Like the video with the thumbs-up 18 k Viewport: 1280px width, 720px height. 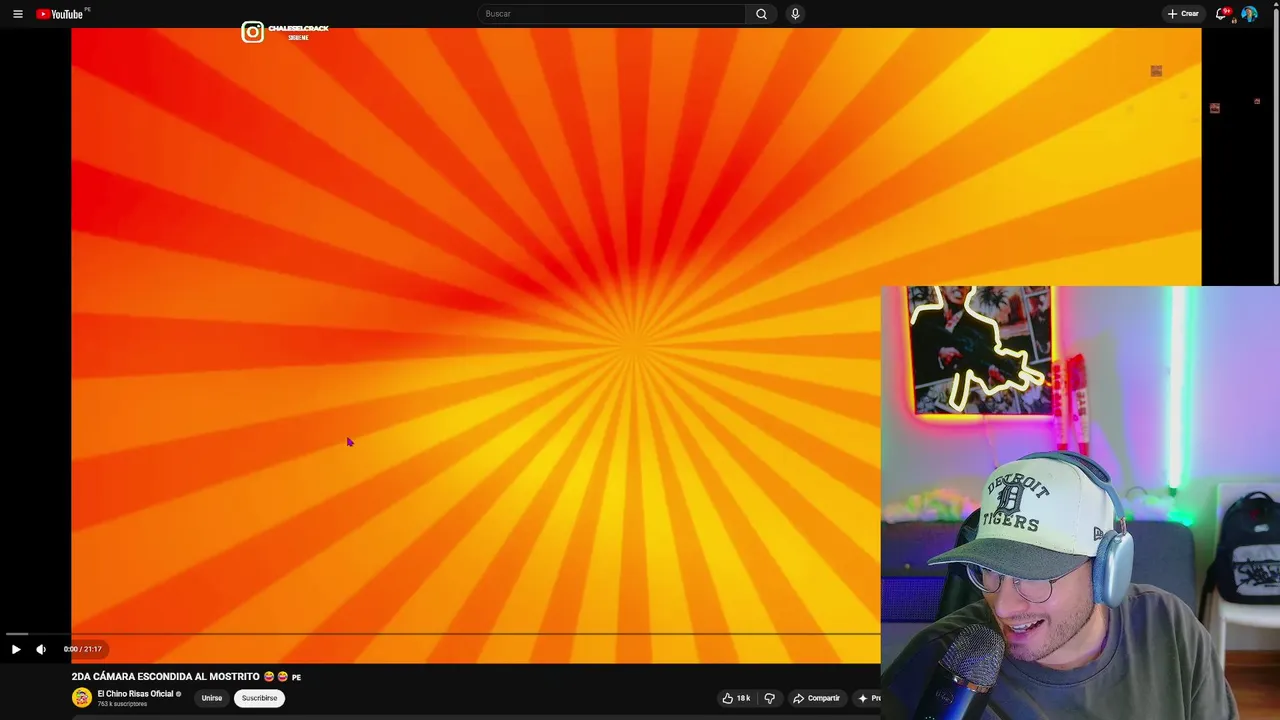(736, 698)
